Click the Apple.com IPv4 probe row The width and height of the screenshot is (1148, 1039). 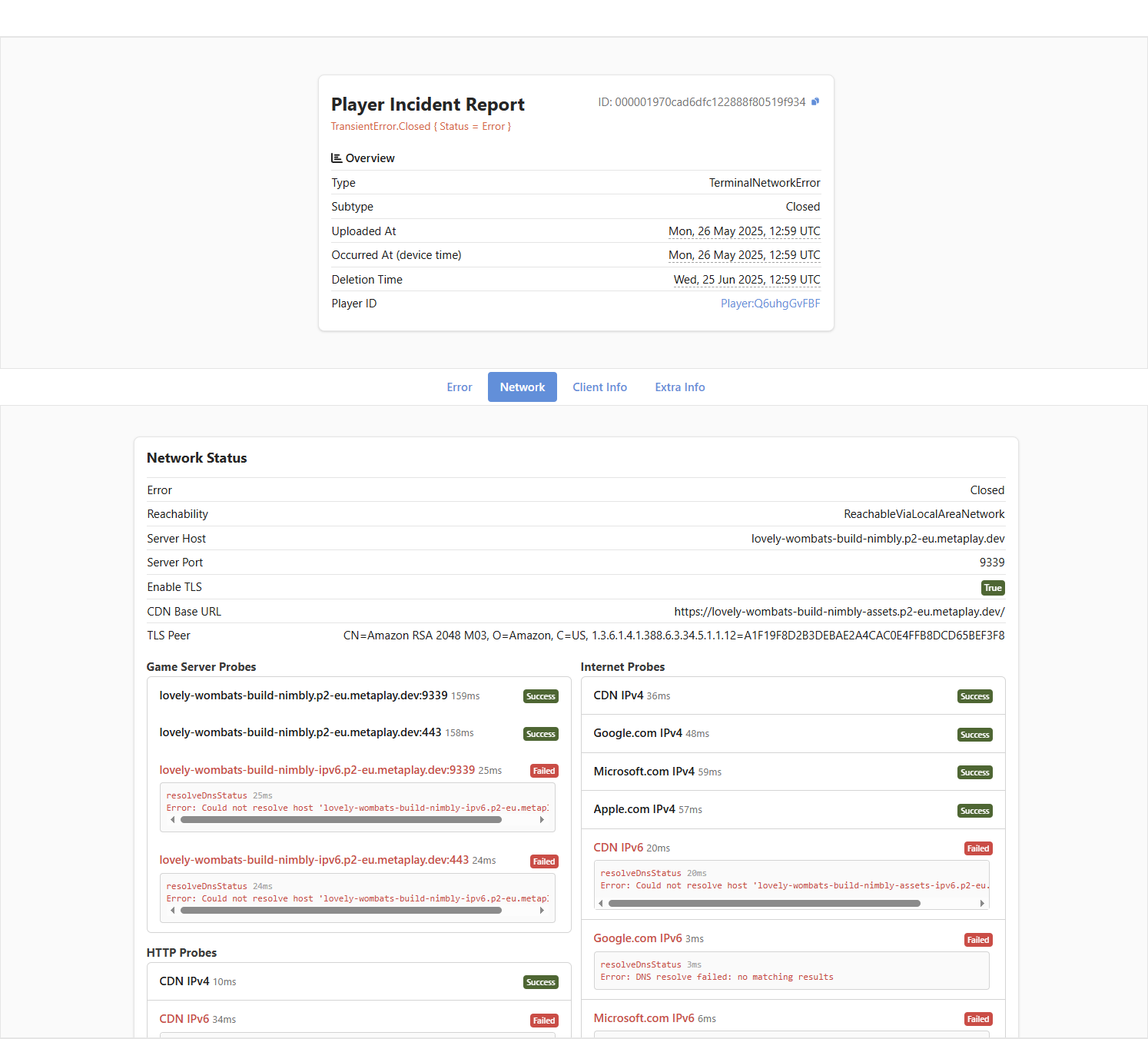[x=793, y=809]
